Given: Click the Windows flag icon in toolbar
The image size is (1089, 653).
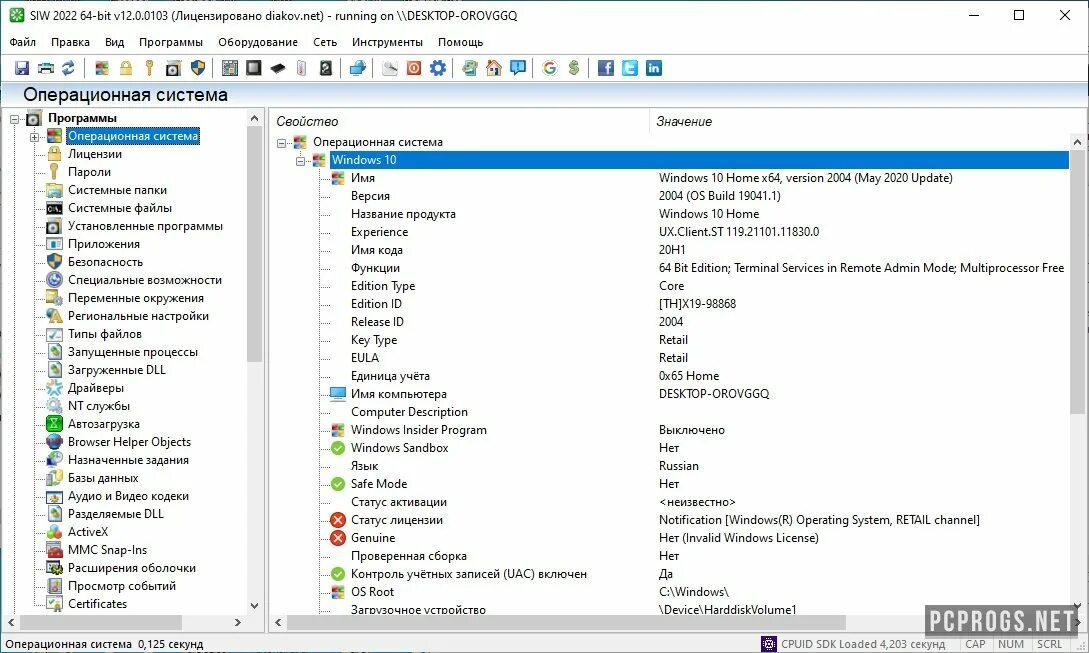Looking at the screenshot, I should coord(101,68).
